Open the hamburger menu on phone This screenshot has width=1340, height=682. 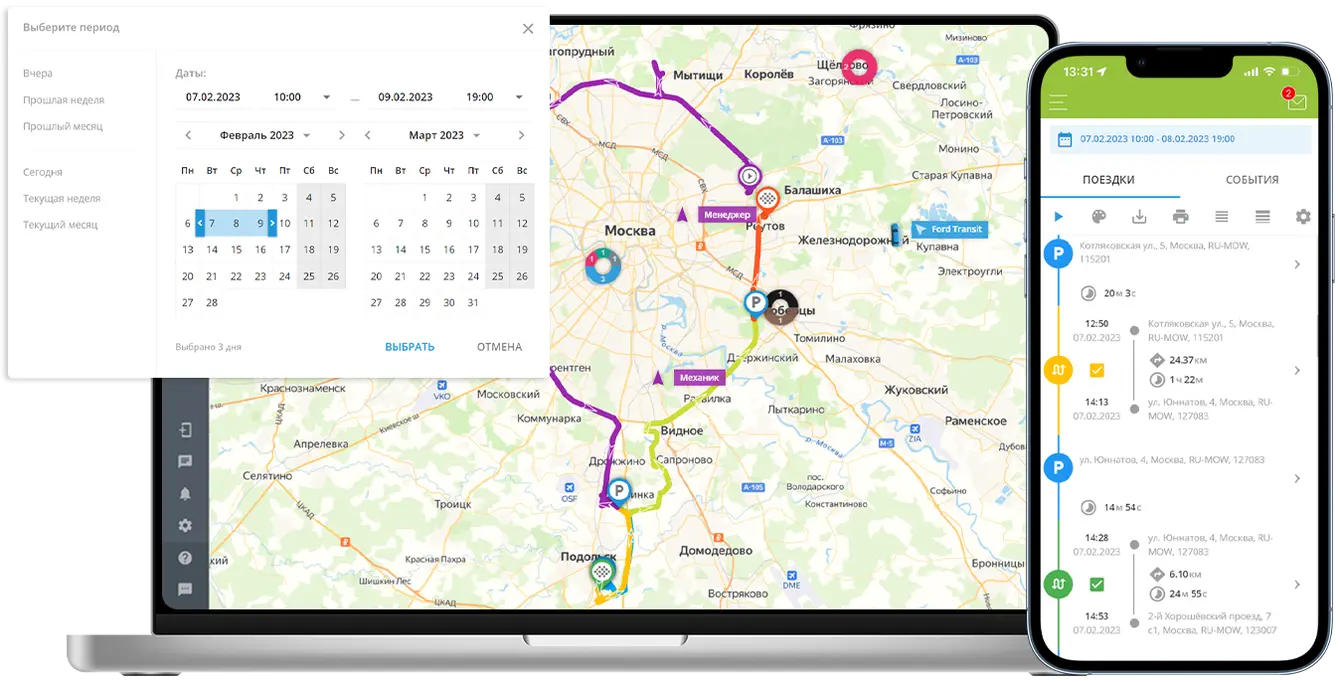1058,102
